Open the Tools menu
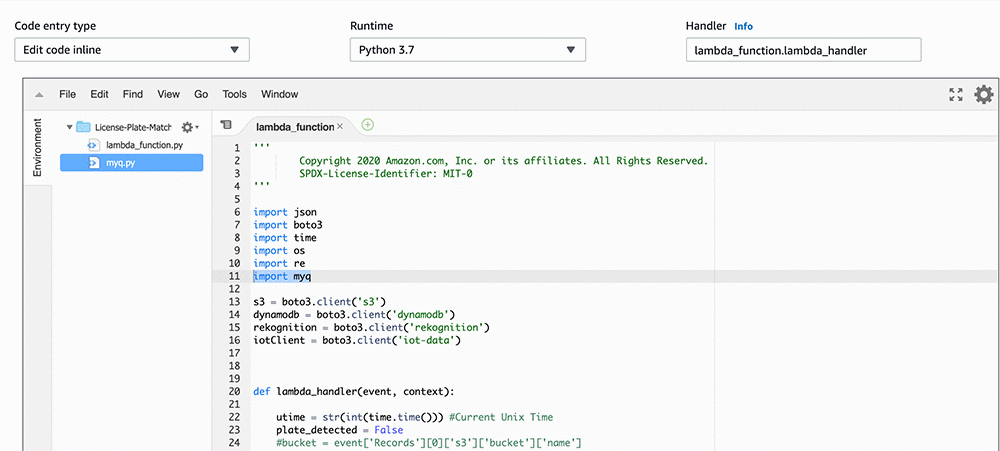This screenshot has height=451, width=1000. 234,94
